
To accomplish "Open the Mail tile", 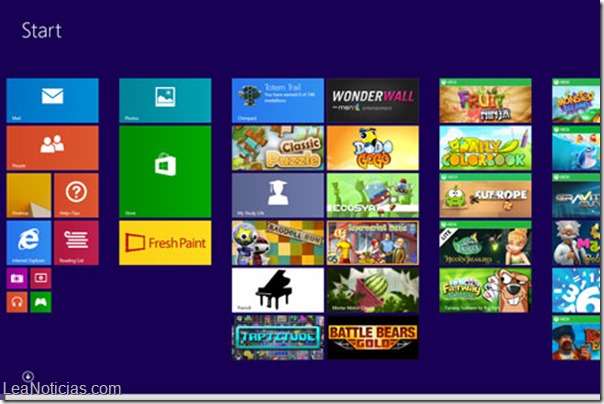I will click(x=52, y=101).
